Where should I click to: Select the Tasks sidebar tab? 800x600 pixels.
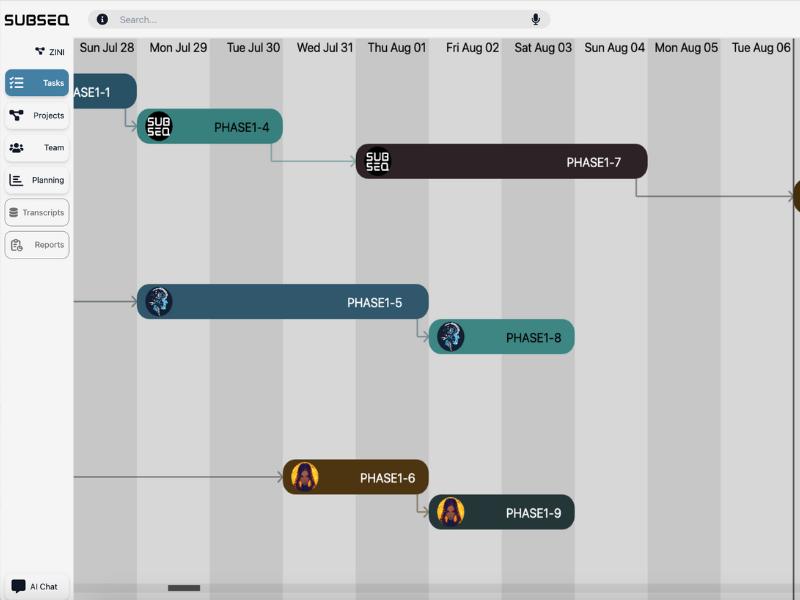click(x=37, y=83)
